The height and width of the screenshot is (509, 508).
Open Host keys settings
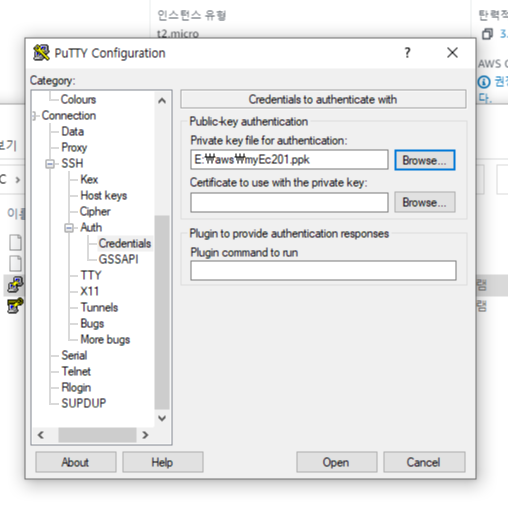pyautogui.click(x=104, y=195)
